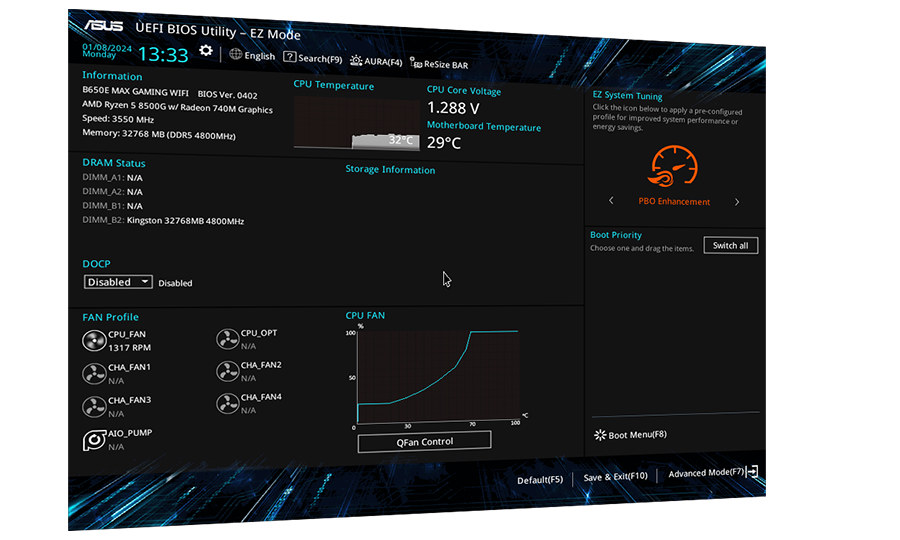Image resolution: width=900 pixels, height=540 pixels.
Task: Show previous EZ System Tuning profile
Action: tap(611, 200)
